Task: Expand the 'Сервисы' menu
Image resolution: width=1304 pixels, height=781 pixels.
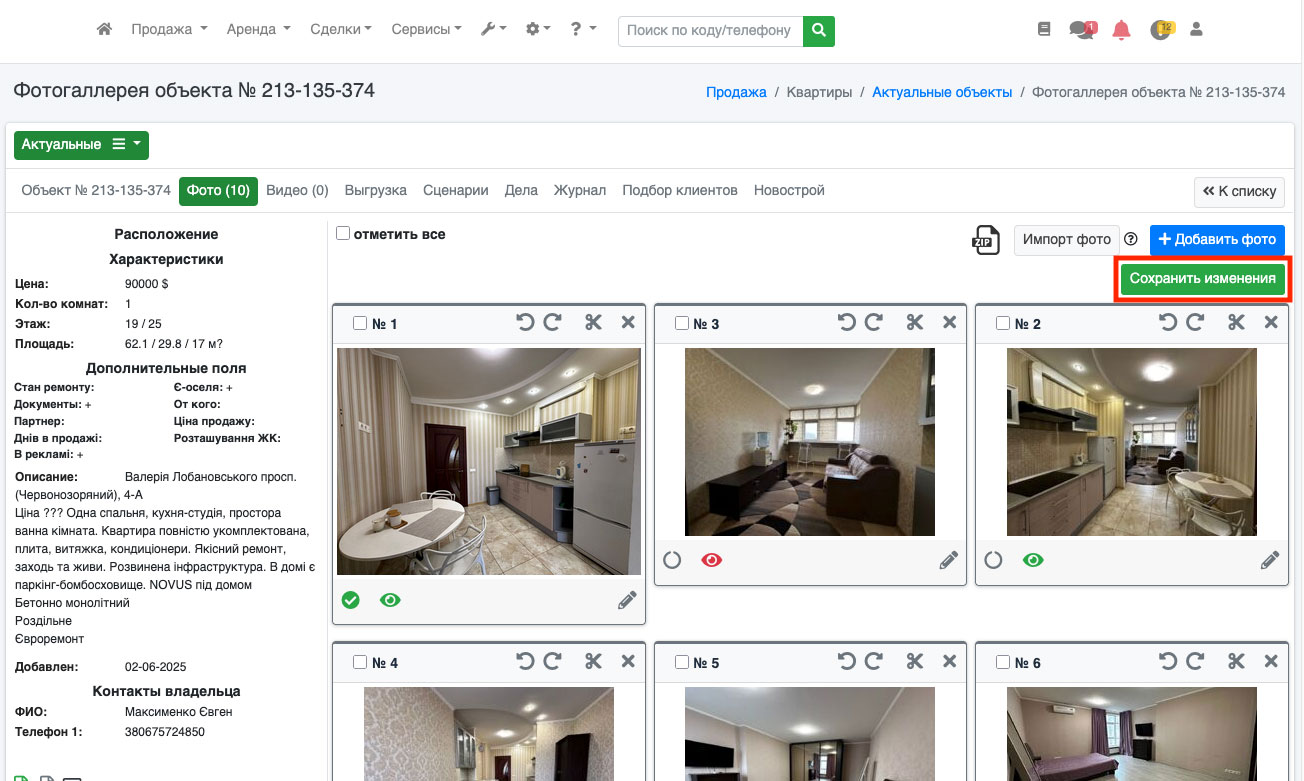Action: point(426,30)
